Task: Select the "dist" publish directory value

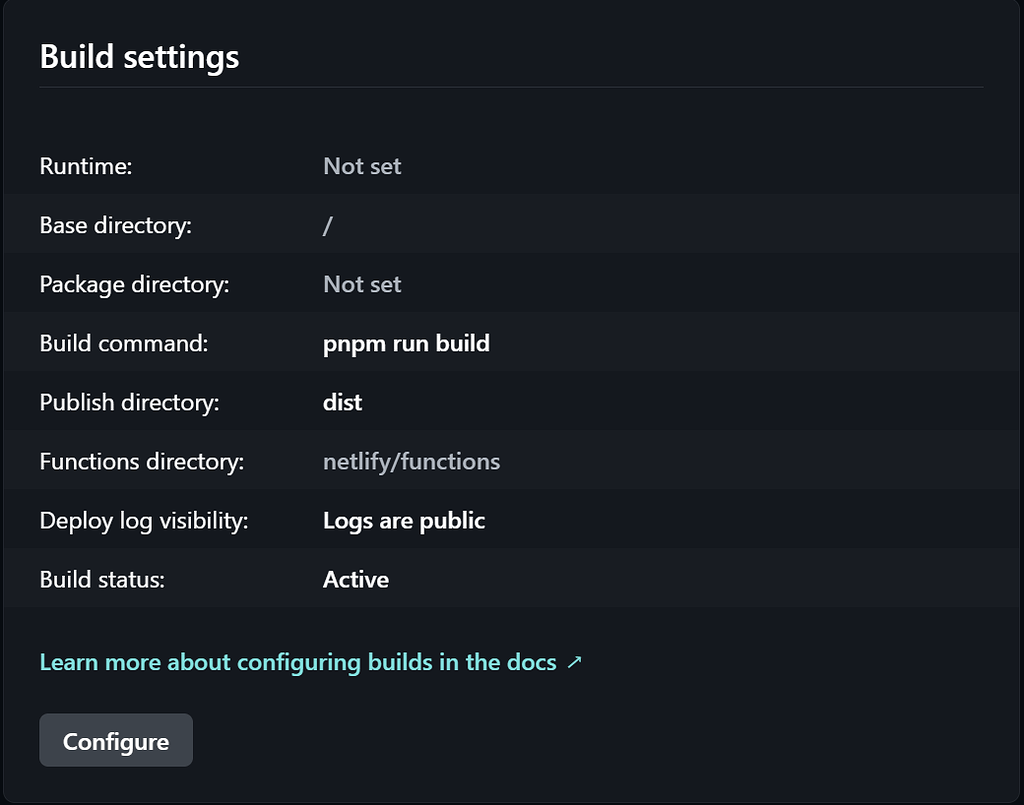Action: point(342,402)
